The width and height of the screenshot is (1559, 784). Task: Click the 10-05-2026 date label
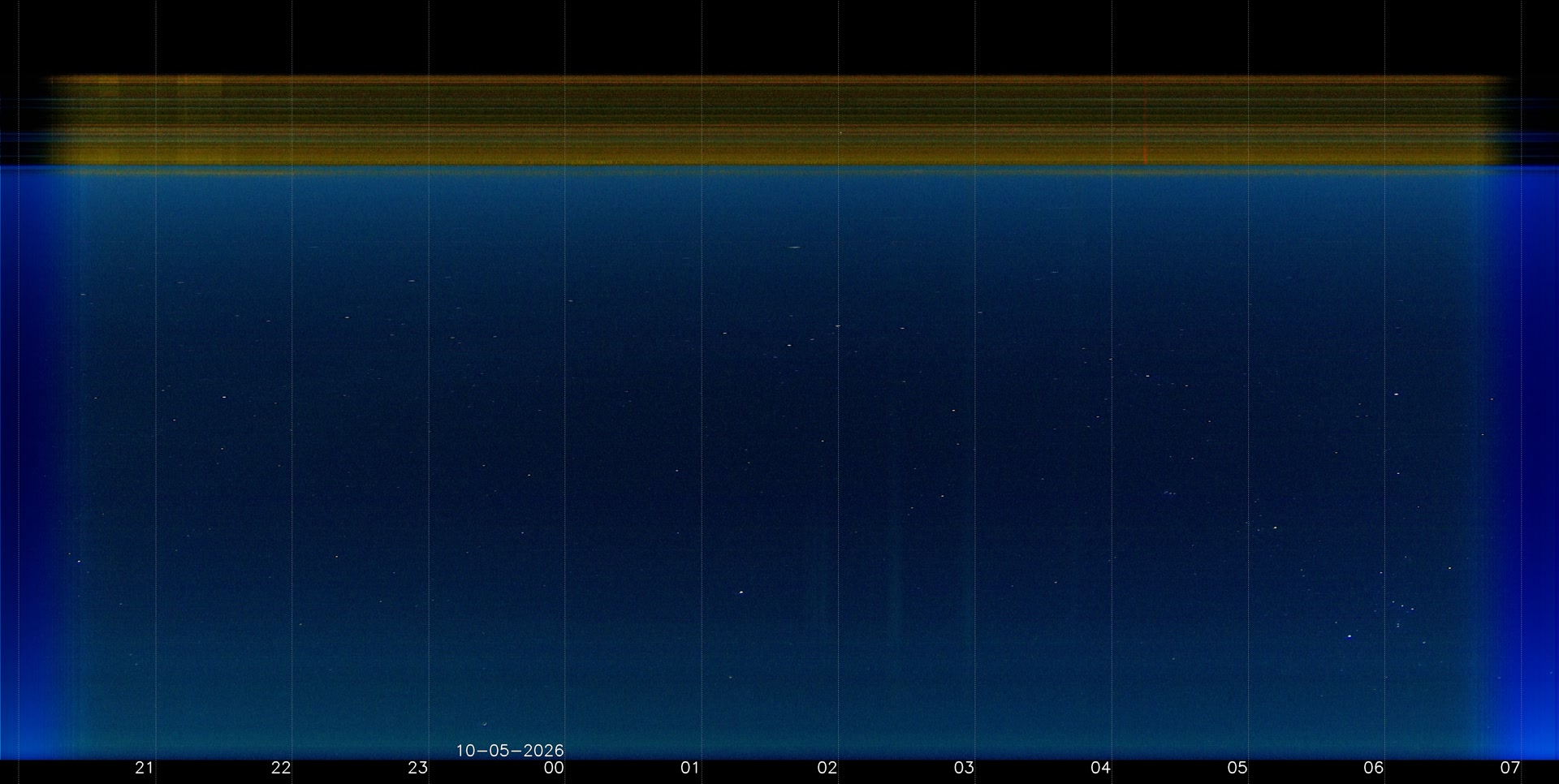510,751
